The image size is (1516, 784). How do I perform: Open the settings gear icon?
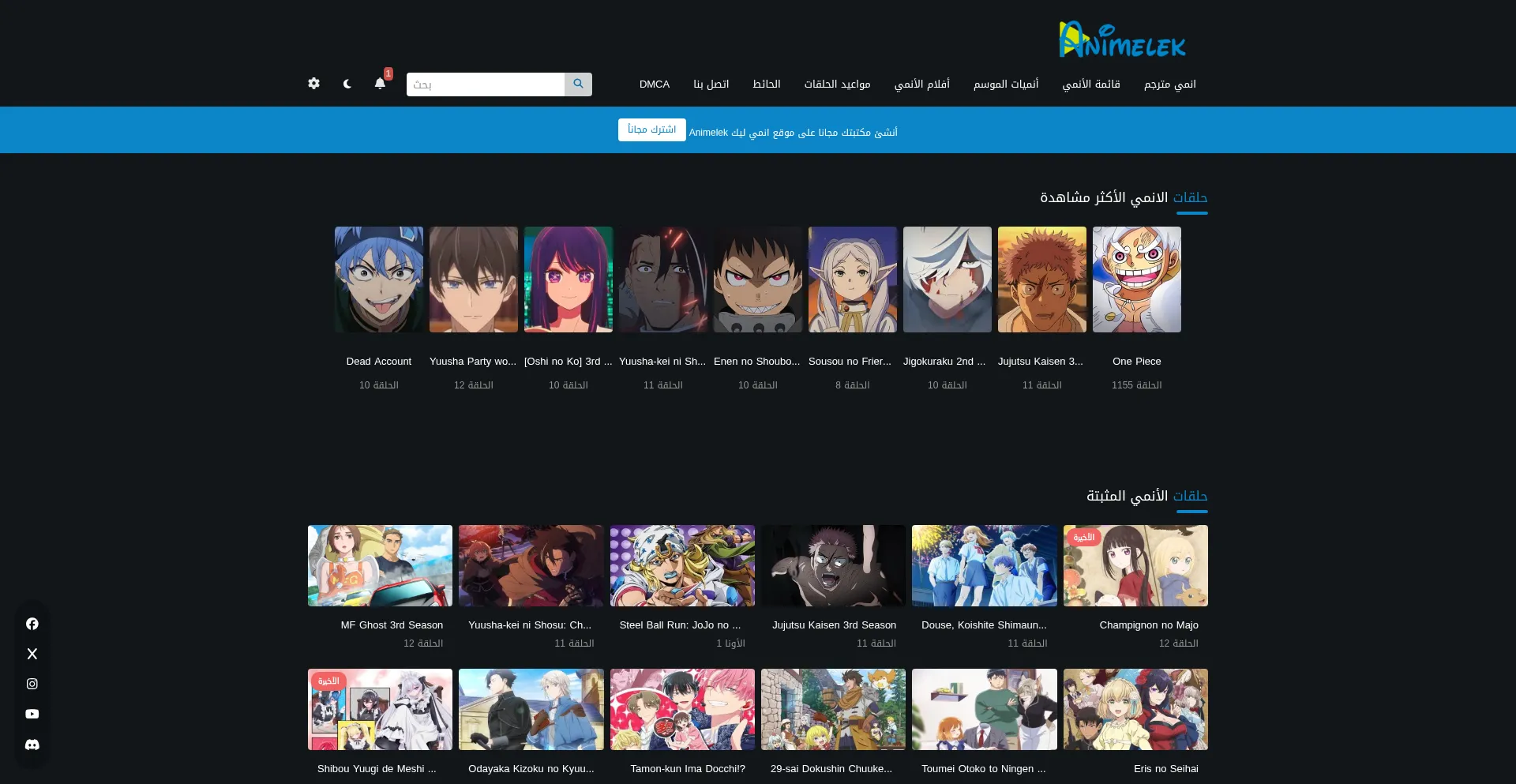tap(313, 84)
